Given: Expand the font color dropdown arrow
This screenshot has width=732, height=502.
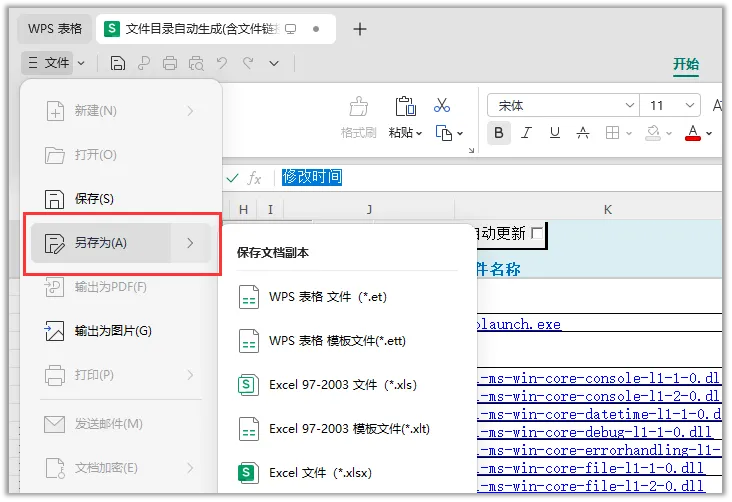Looking at the screenshot, I should 709,134.
